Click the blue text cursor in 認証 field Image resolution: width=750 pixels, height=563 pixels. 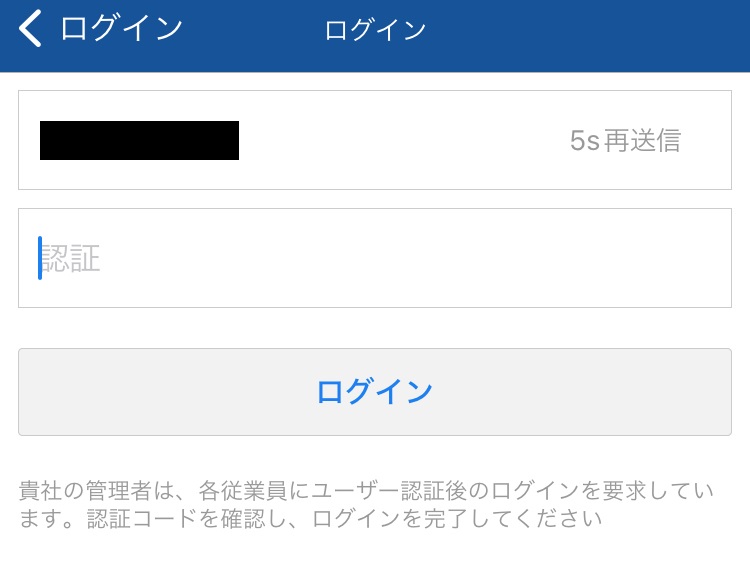pos(40,258)
